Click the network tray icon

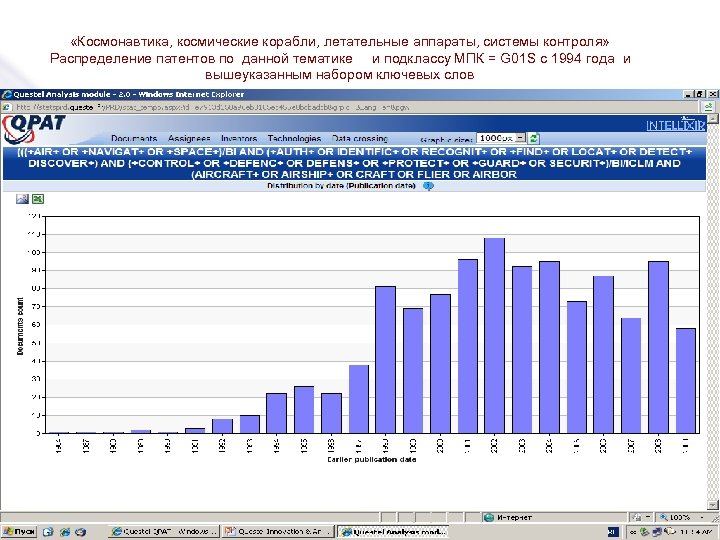(657, 532)
